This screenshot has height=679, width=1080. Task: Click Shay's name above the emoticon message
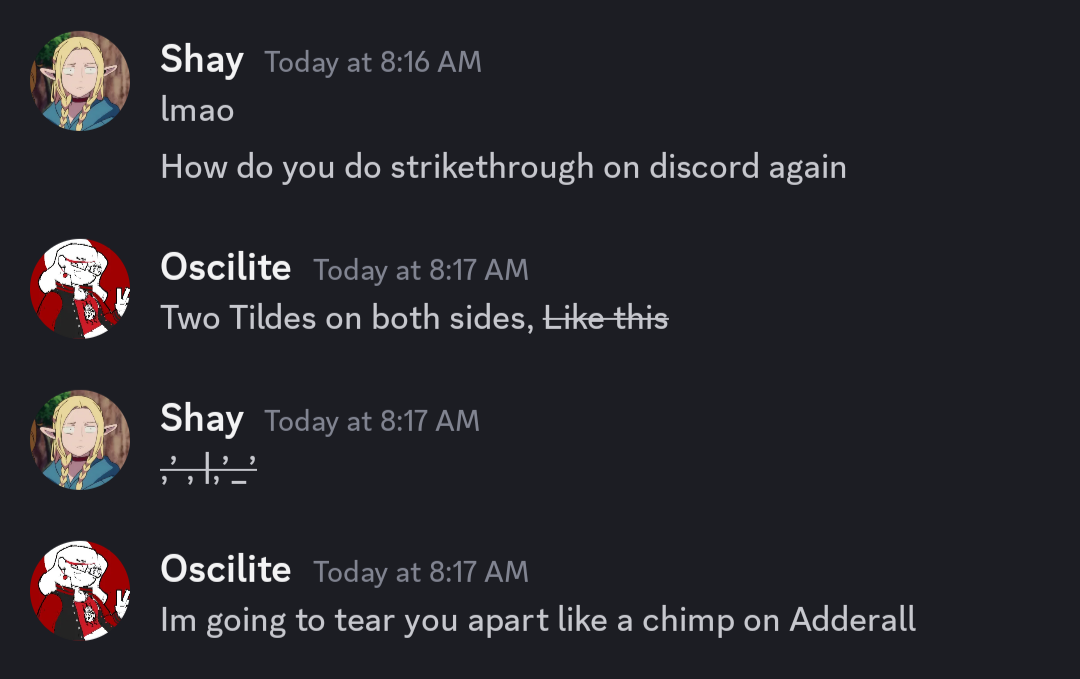[201, 418]
